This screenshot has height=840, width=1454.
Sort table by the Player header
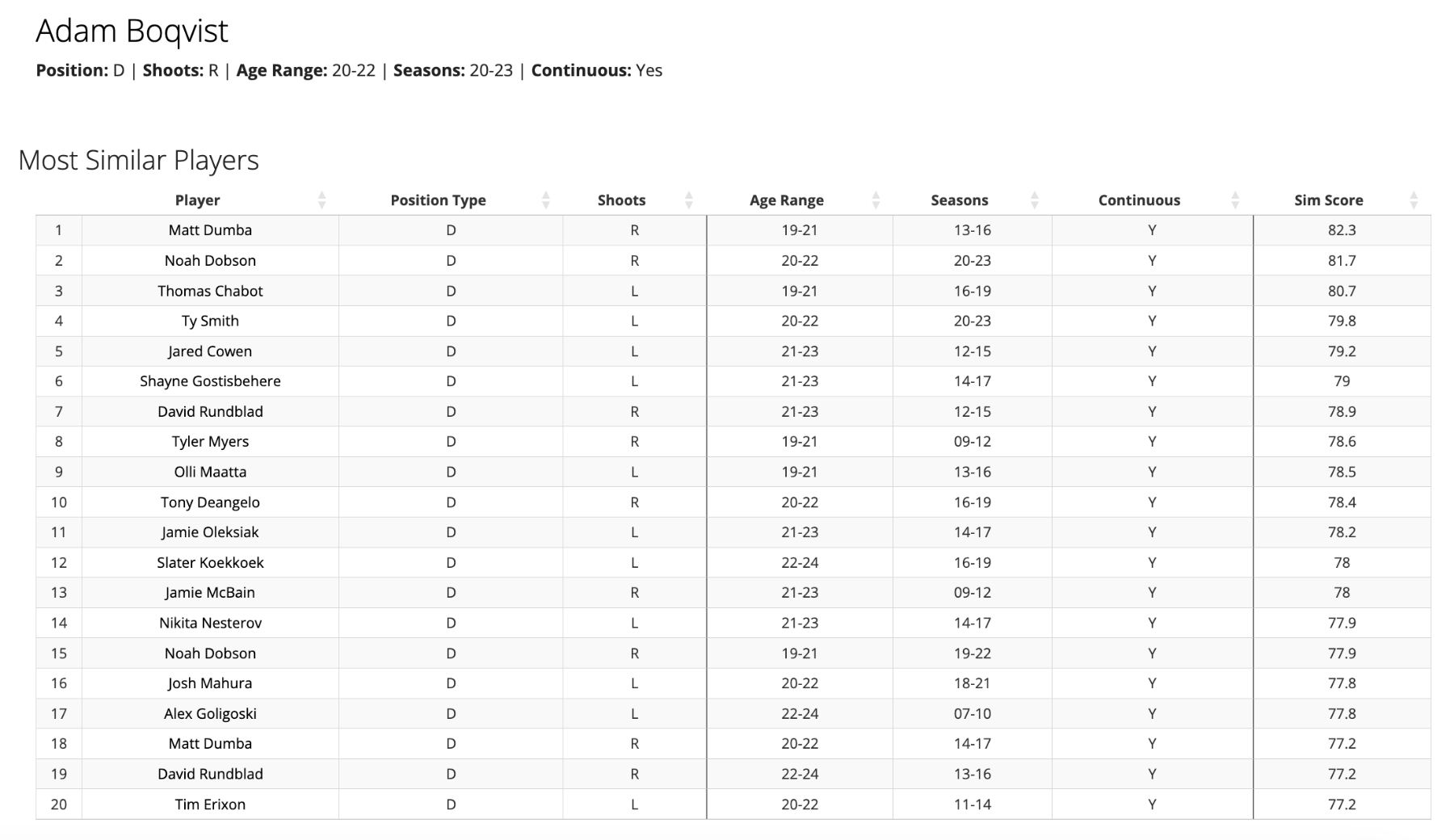point(198,200)
